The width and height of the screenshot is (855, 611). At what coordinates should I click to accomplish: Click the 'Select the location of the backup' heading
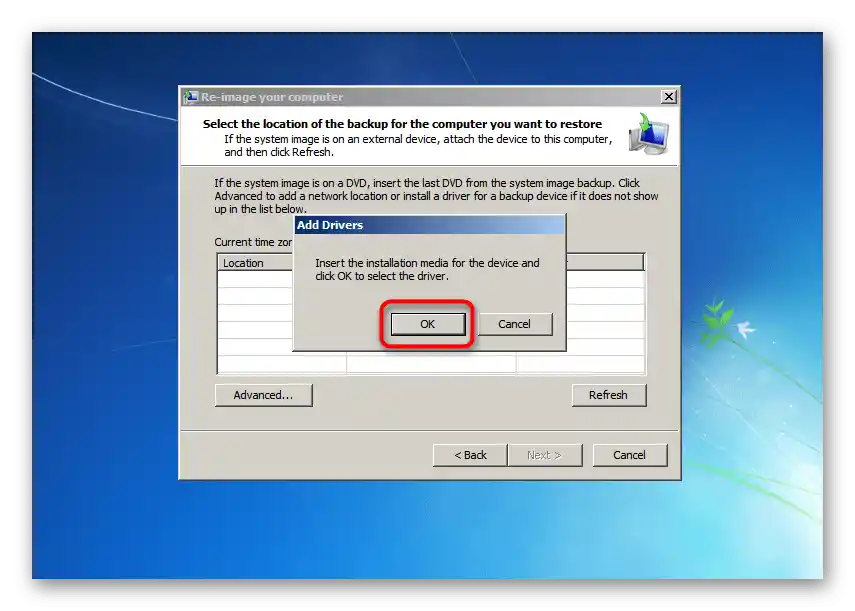(x=402, y=124)
